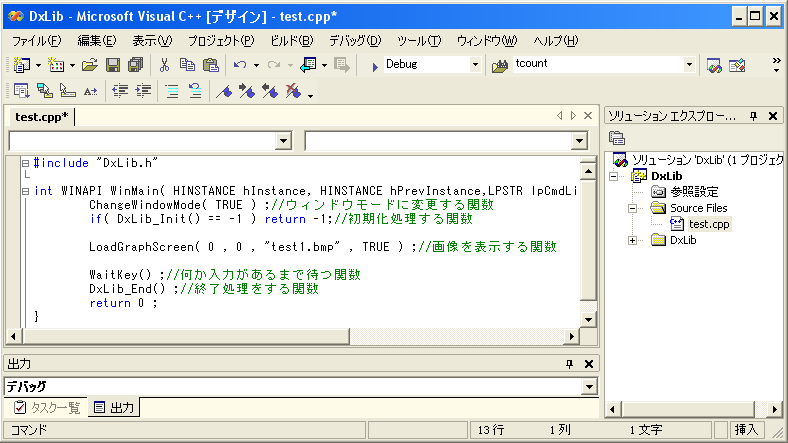The height and width of the screenshot is (443, 788).
Task: Cut selection with the scissors icon
Action: pyautogui.click(x=164, y=65)
